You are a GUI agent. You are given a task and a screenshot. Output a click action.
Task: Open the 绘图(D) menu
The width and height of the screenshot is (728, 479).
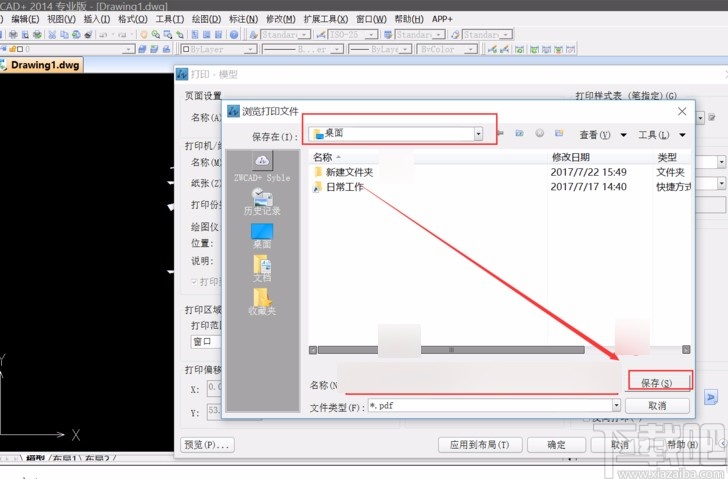pos(207,19)
